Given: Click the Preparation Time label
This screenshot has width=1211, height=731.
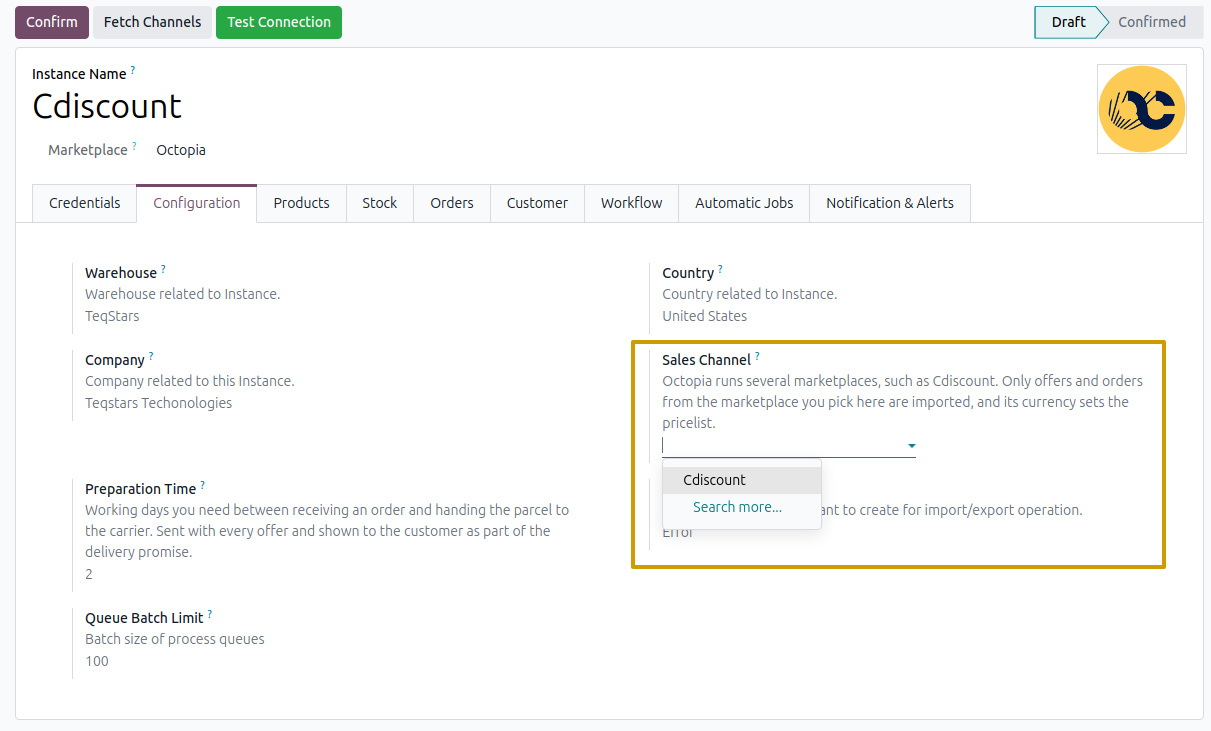Looking at the screenshot, I should point(140,489).
